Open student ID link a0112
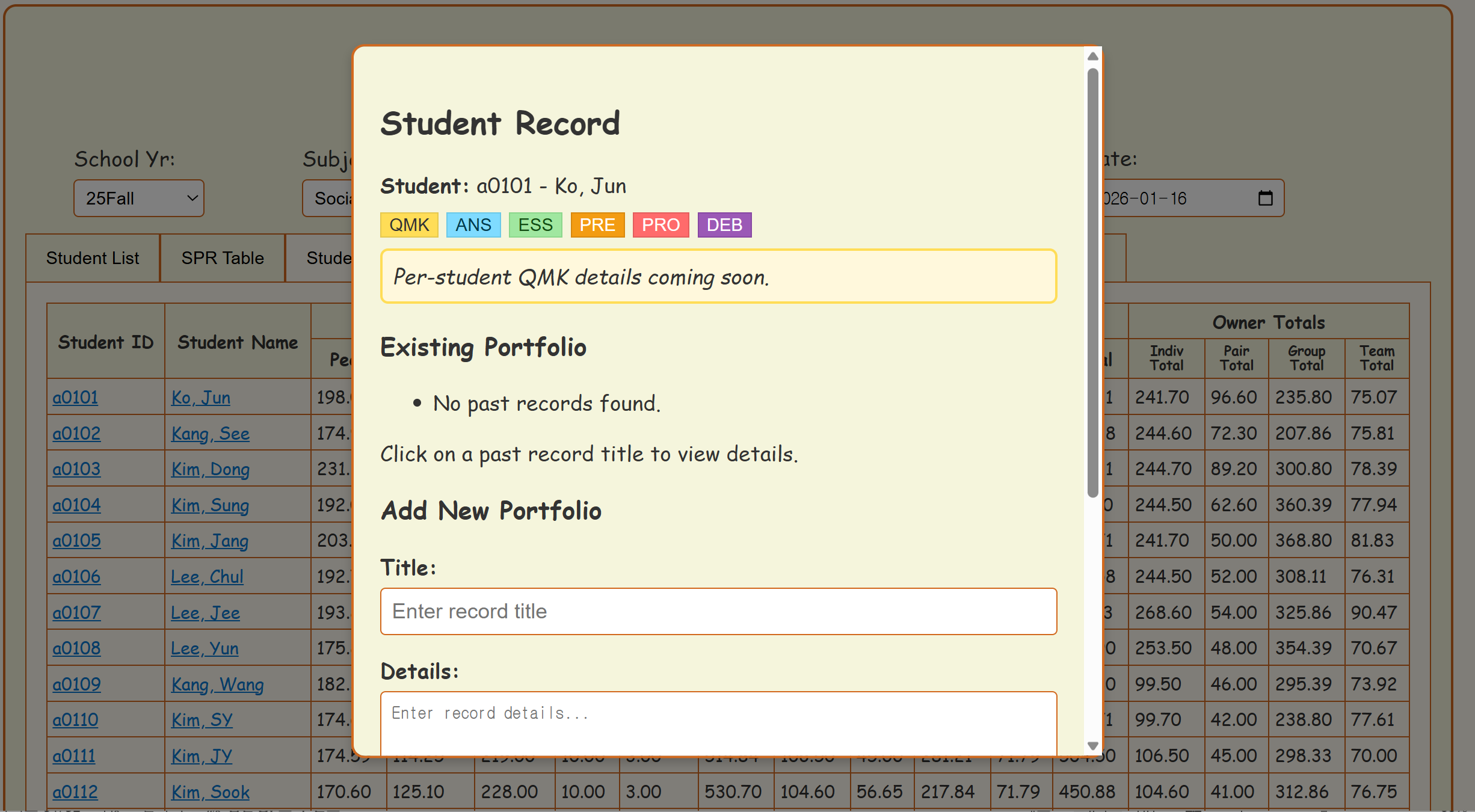This screenshot has height=812, width=1475. (x=75, y=792)
